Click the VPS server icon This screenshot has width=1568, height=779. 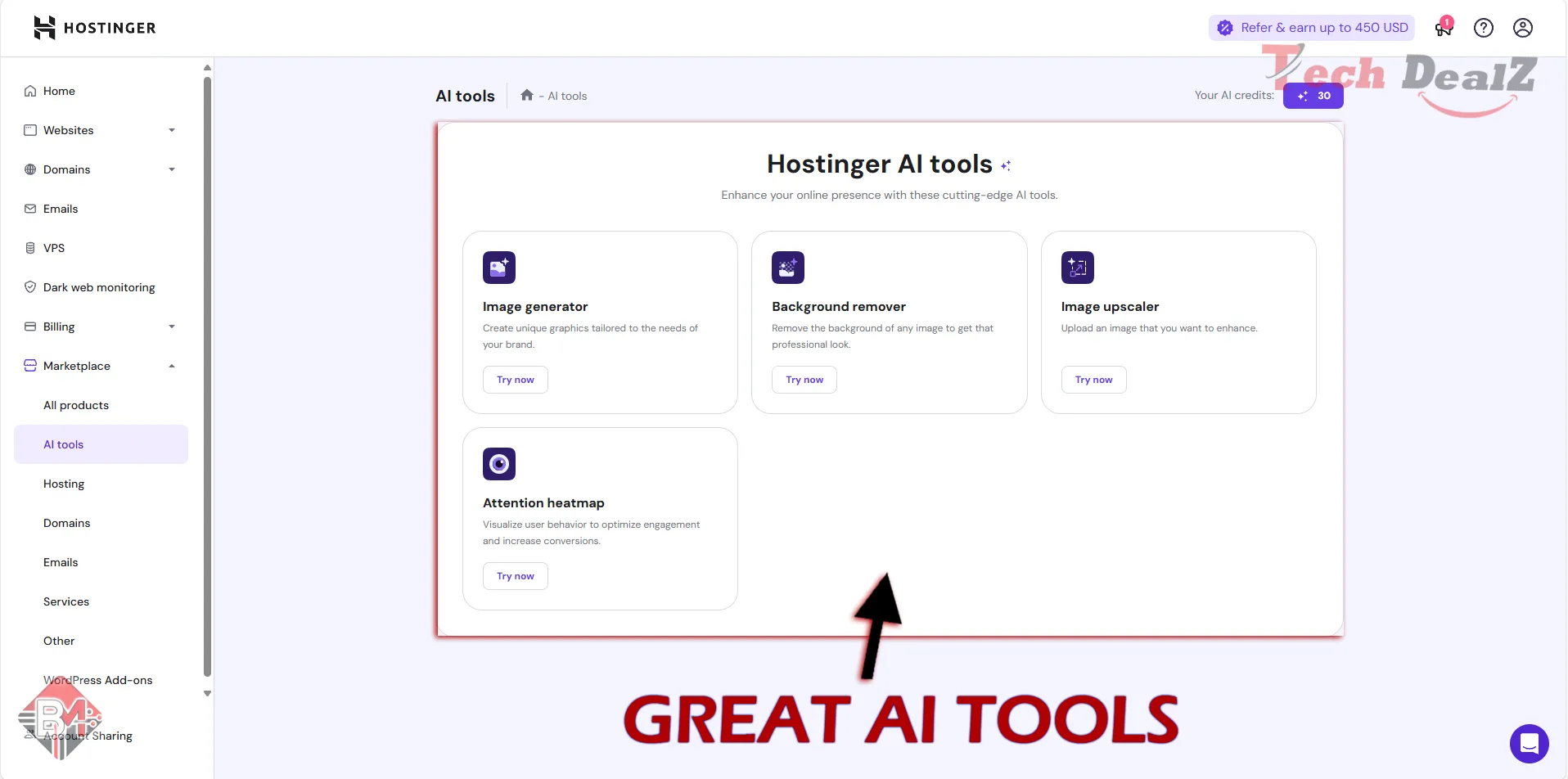click(30, 248)
